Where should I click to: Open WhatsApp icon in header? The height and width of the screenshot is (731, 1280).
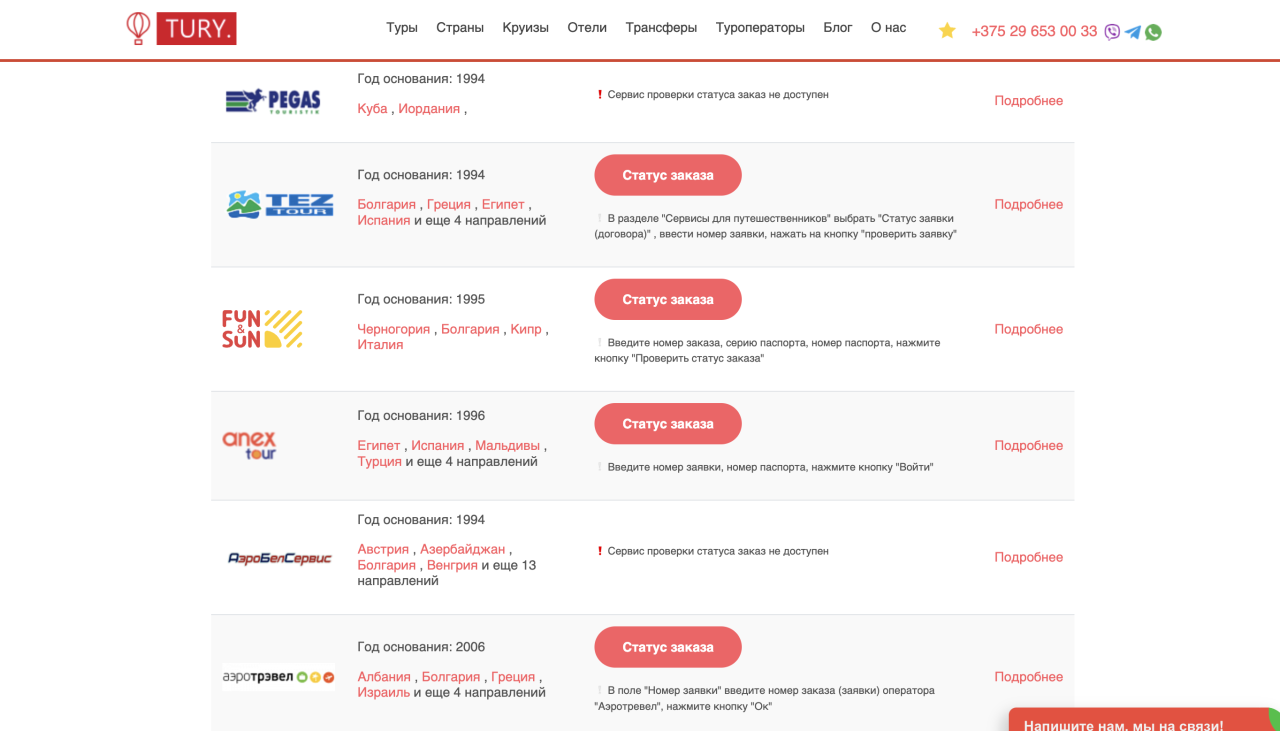click(1153, 32)
